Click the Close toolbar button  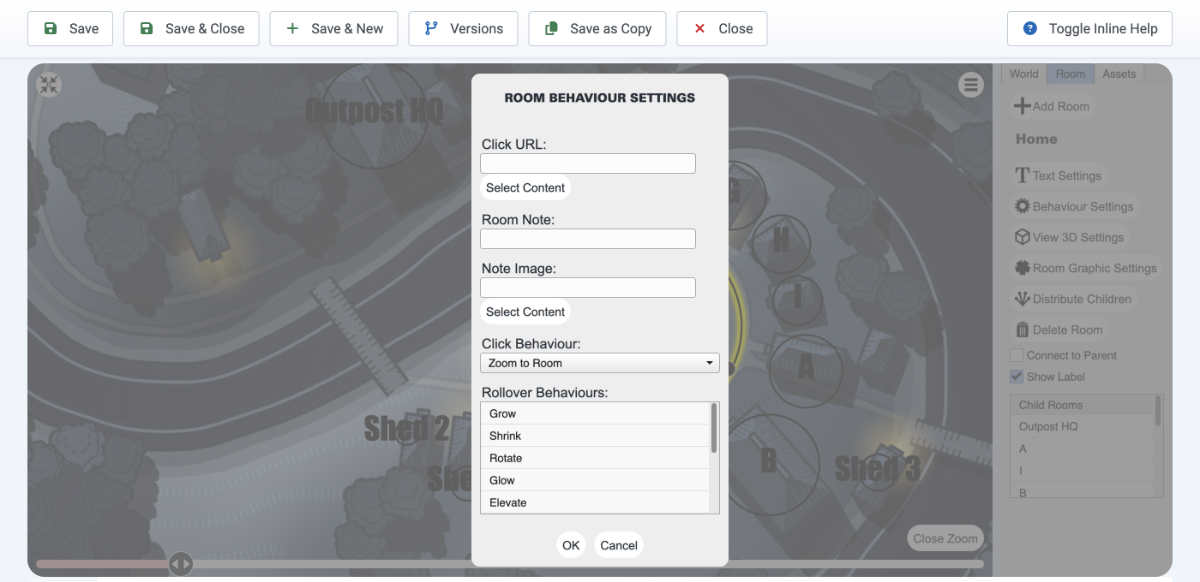click(722, 29)
